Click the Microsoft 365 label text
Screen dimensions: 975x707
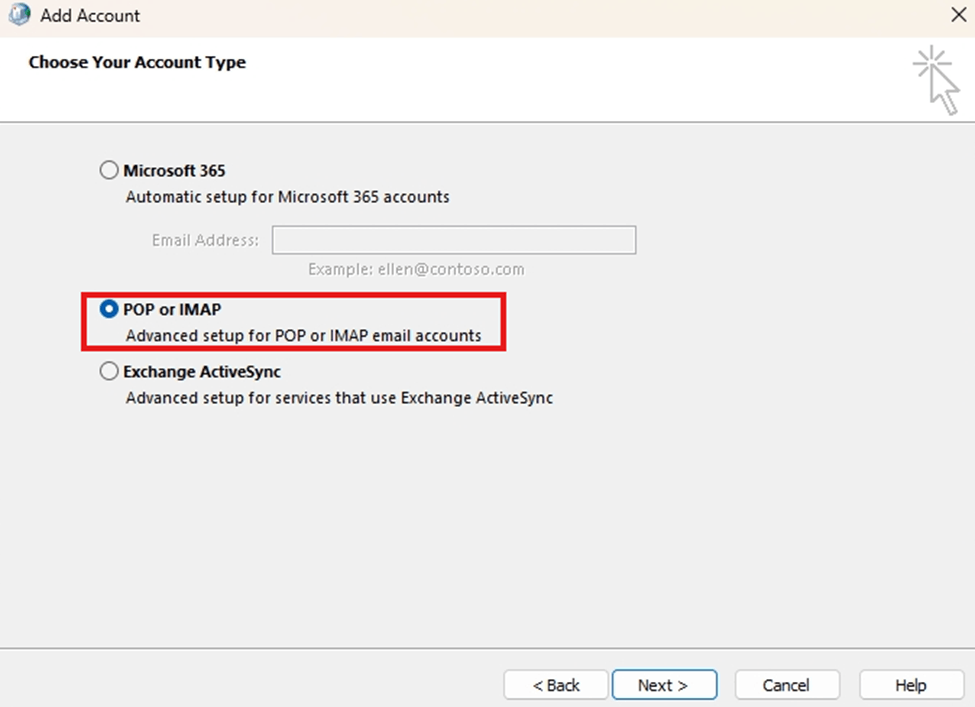(174, 170)
